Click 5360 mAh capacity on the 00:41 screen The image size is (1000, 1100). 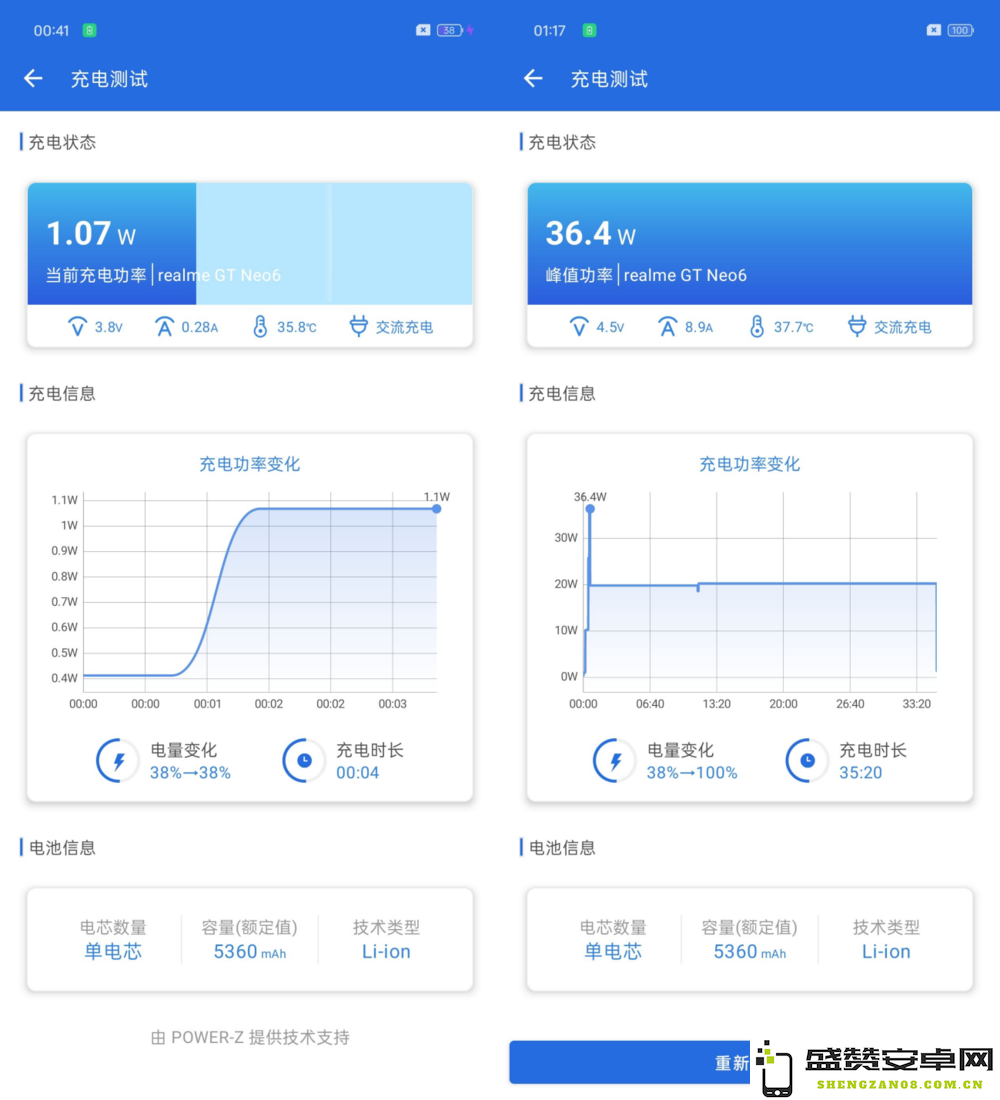pyautogui.click(x=250, y=951)
